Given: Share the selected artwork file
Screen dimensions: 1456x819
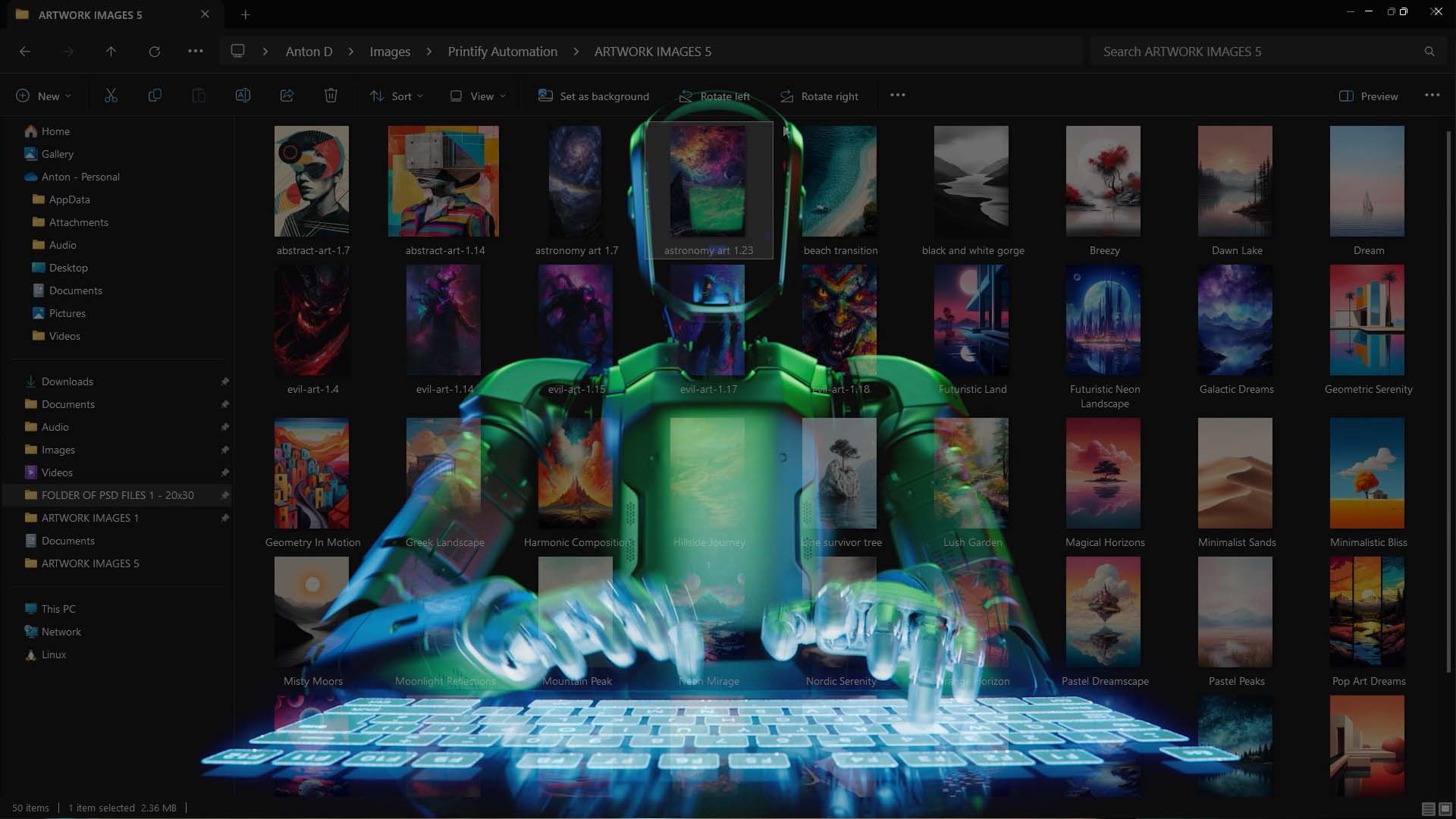Looking at the screenshot, I should pos(287,96).
